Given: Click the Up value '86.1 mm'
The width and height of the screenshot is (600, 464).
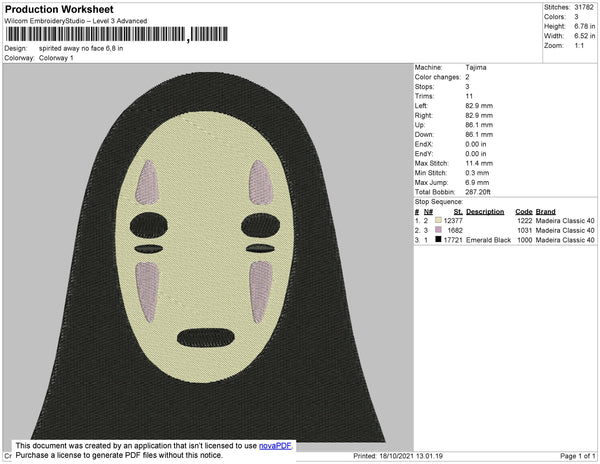Looking at the screenshot, I should tap(479, 125).
